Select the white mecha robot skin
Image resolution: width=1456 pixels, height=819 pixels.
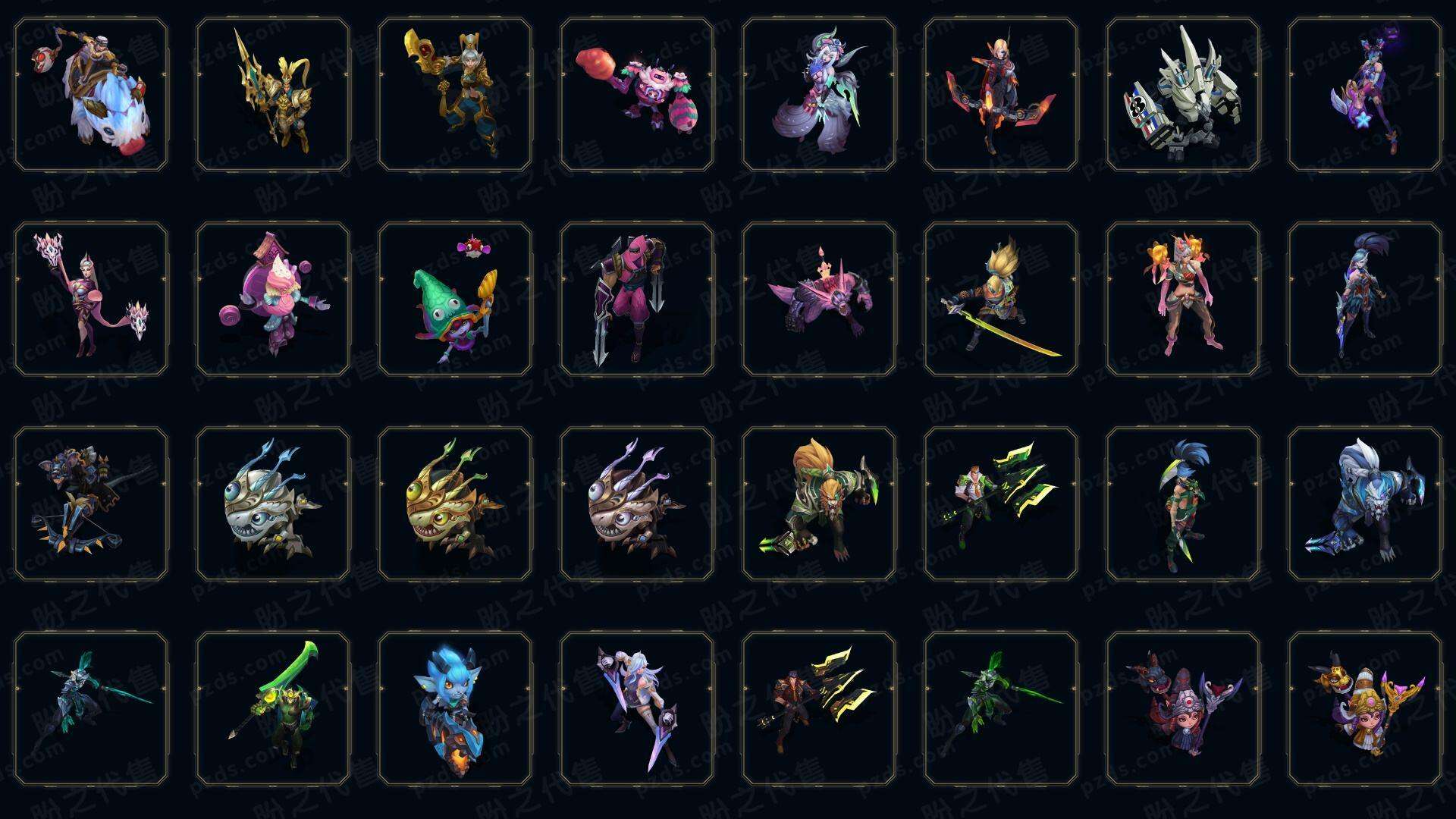coord(1183,95)
